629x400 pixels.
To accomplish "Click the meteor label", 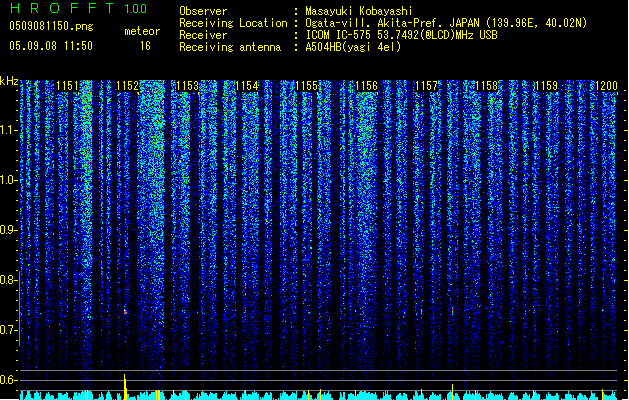I will 142,31.
